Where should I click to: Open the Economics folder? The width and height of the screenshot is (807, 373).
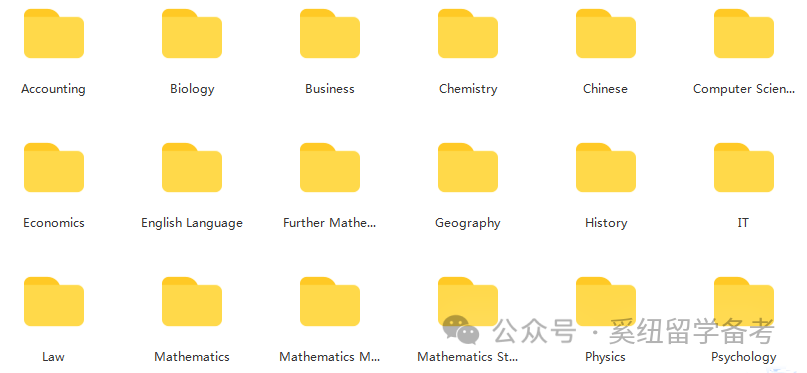54,168
